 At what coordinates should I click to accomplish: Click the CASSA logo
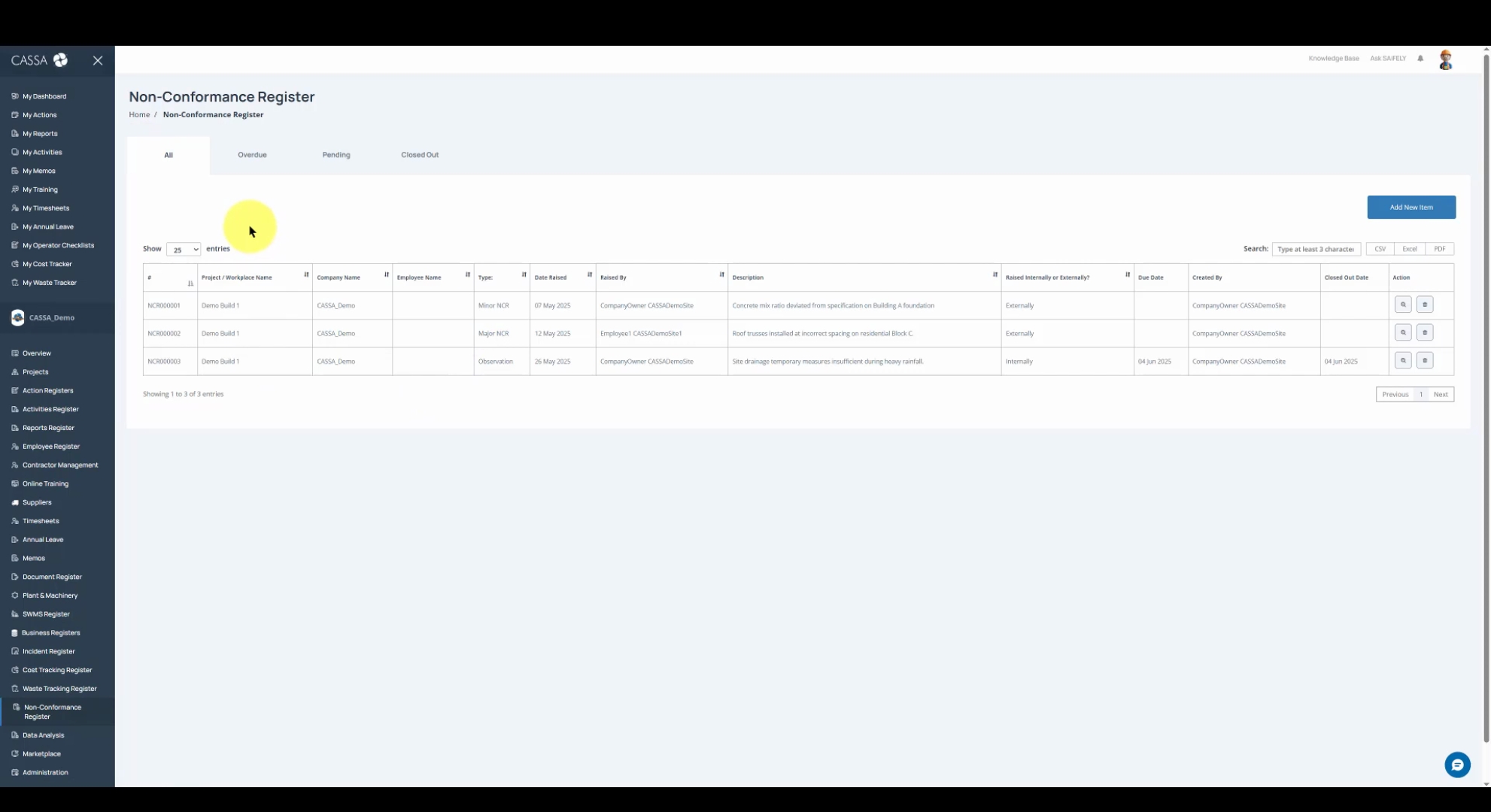pyautogui.click(x=39, y=60)
